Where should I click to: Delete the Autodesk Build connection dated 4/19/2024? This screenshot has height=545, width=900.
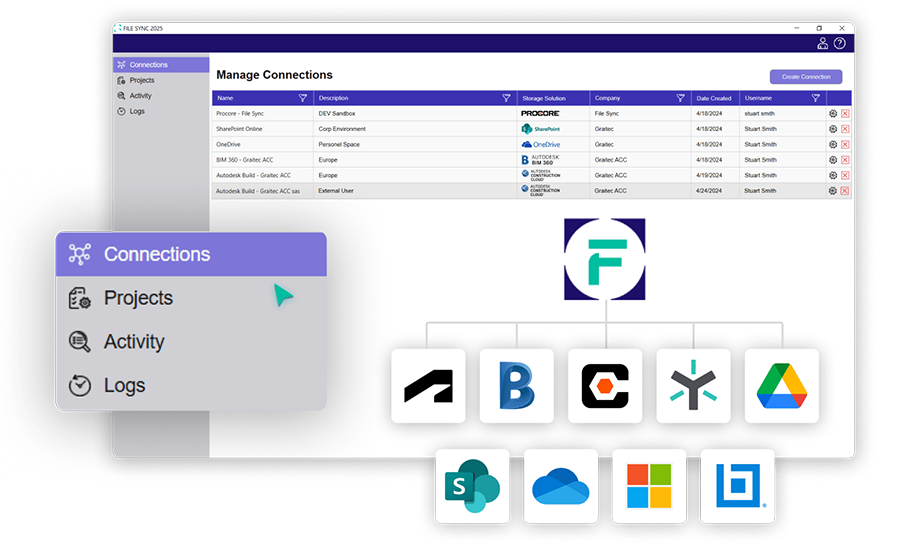click(845, 176)
